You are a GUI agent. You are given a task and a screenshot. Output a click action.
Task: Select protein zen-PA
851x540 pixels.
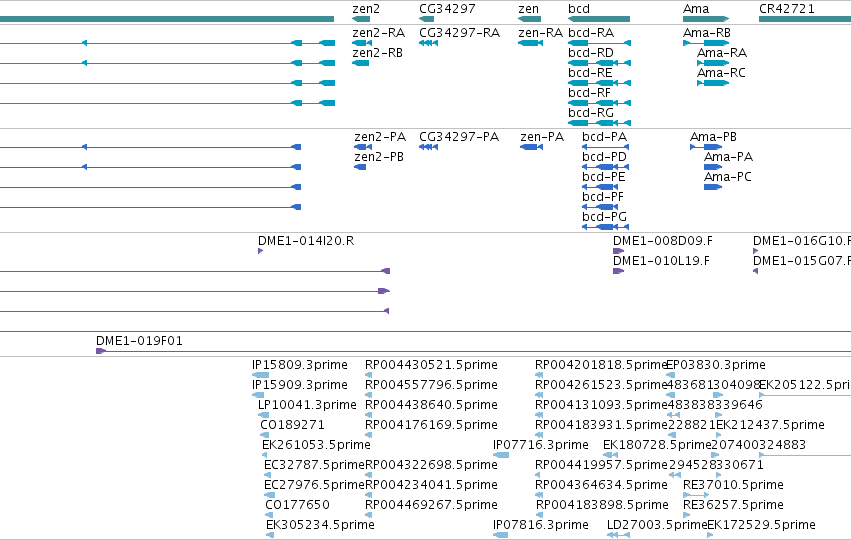(x=531, y=147)
